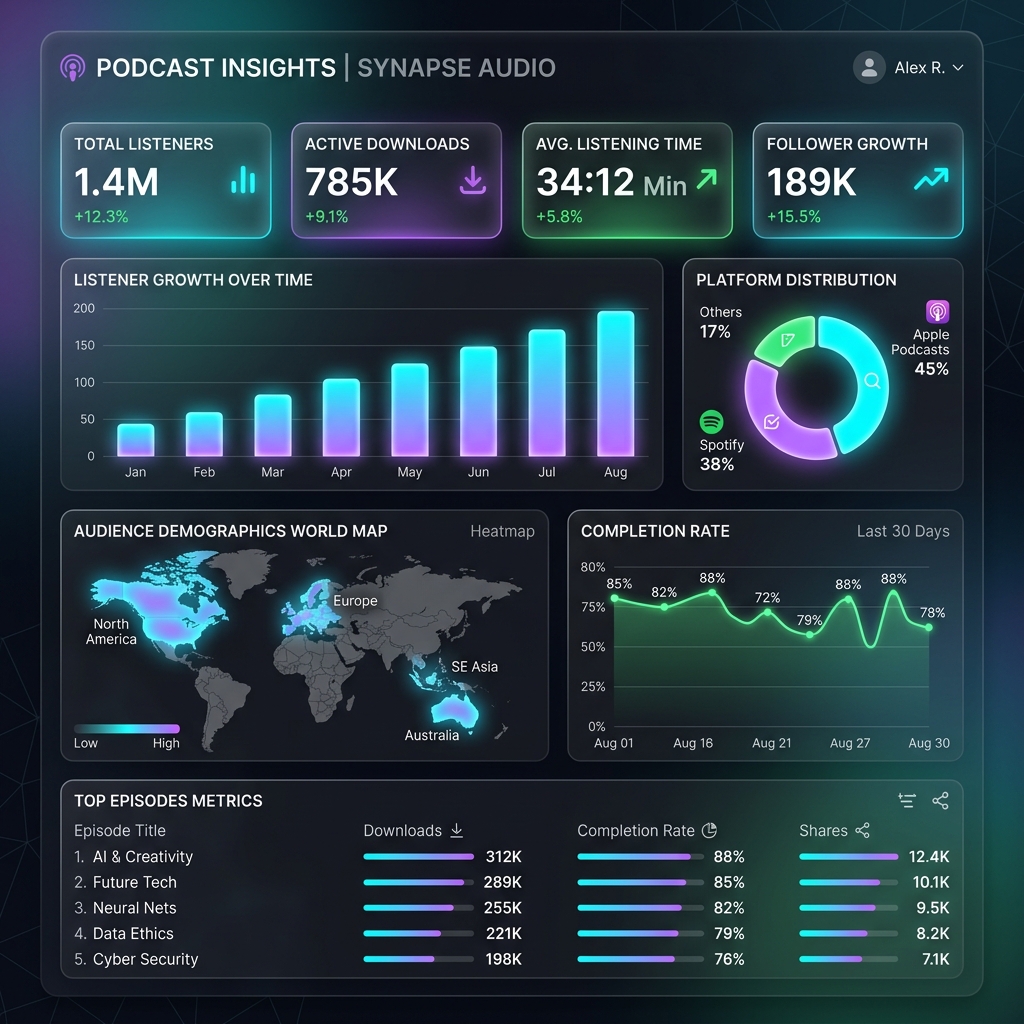Open the Follower Growth card
This screenshot has width=1024, height=1024.
857,180
